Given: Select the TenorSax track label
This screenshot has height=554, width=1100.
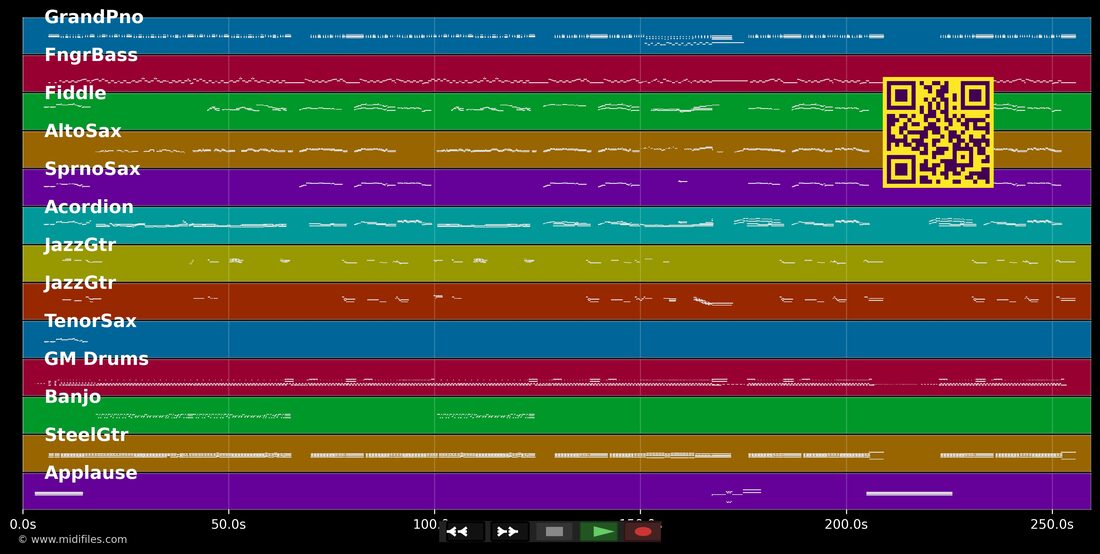Looking at the screenshot, I should [x=90, y=321].
